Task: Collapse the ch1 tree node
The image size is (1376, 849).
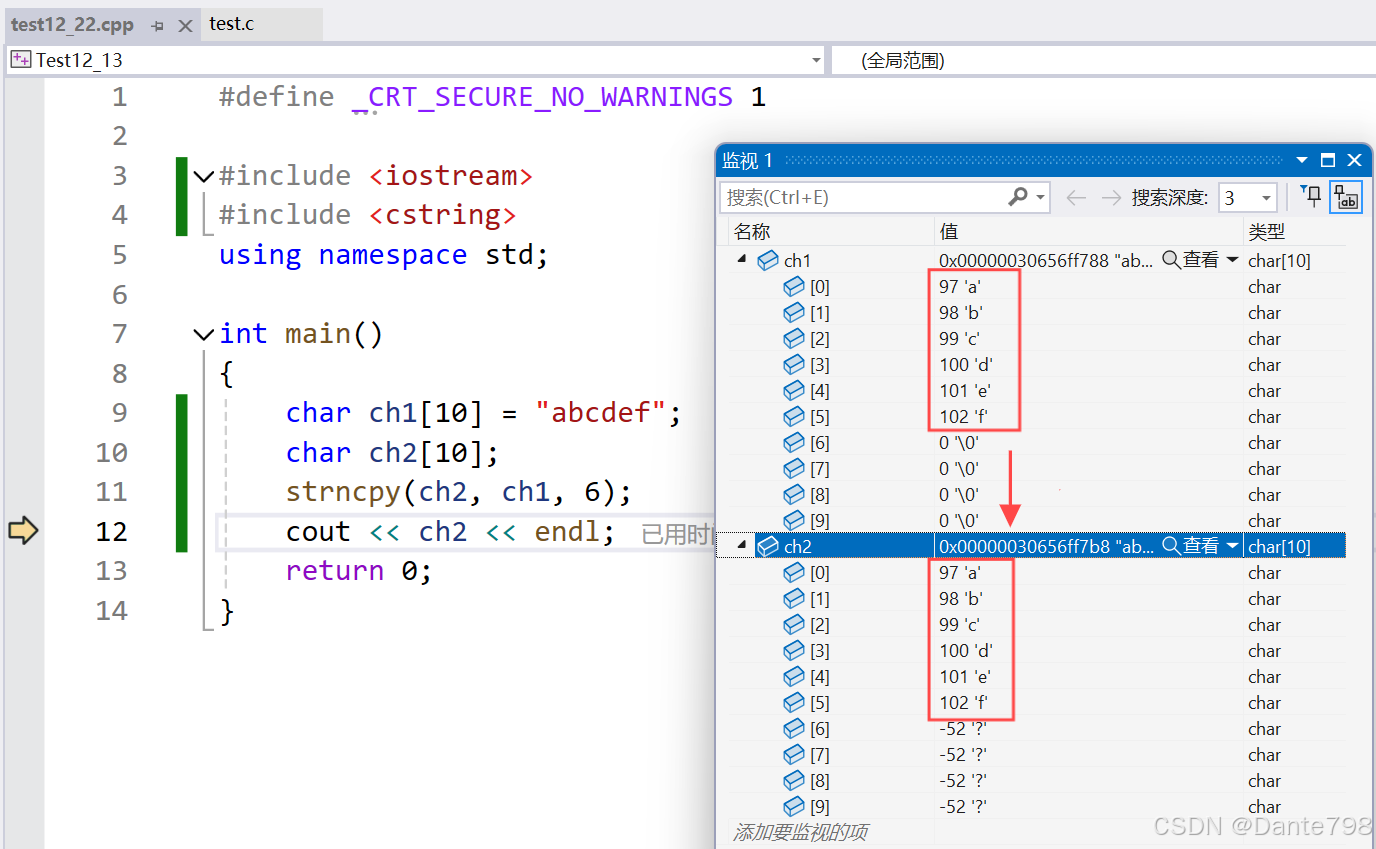Action: coord(742,260)
